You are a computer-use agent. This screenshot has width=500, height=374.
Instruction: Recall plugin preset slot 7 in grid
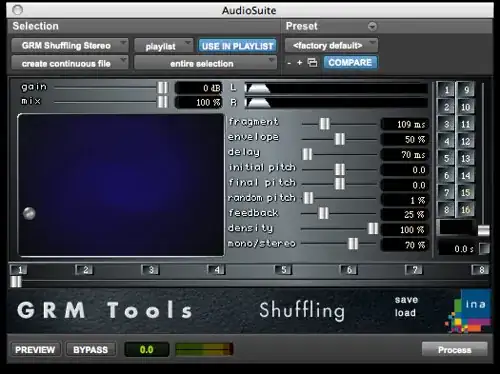click(446, 192)
